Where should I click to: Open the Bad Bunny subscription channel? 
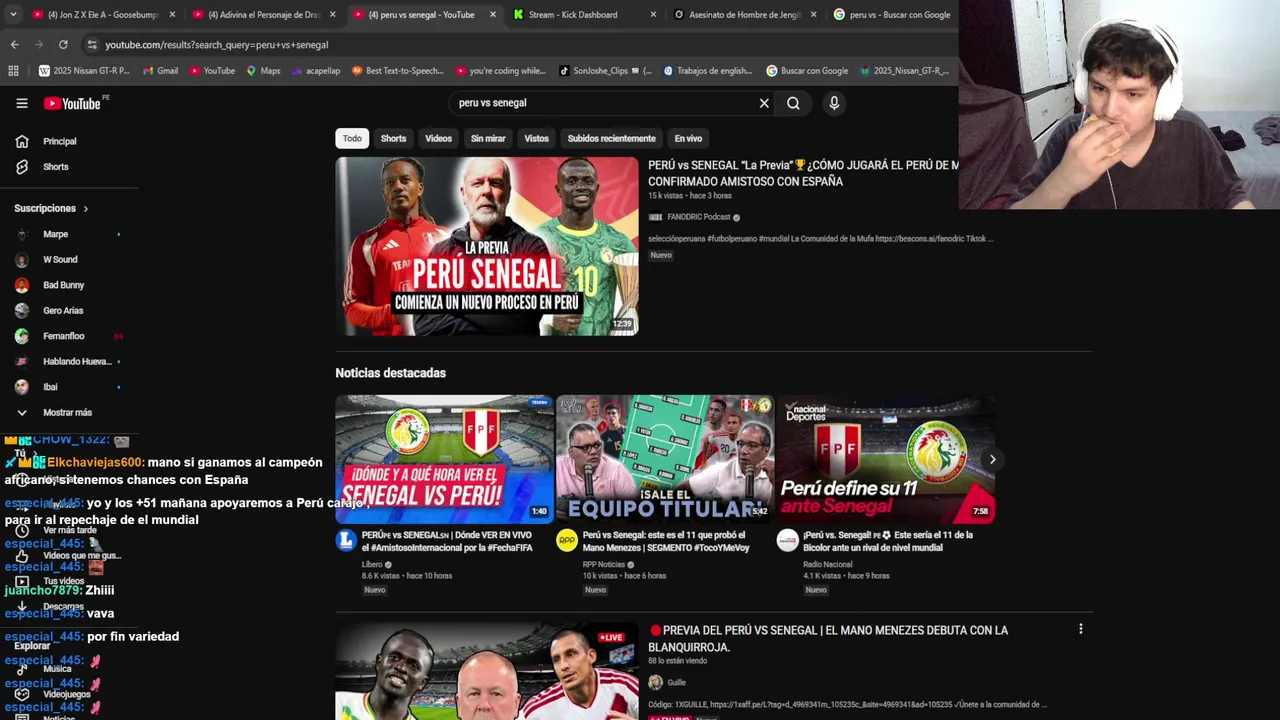point(66,285)
